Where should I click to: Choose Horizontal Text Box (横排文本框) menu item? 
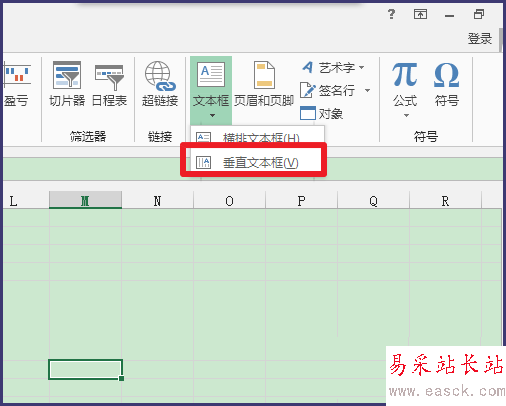(x=257, y=136)
